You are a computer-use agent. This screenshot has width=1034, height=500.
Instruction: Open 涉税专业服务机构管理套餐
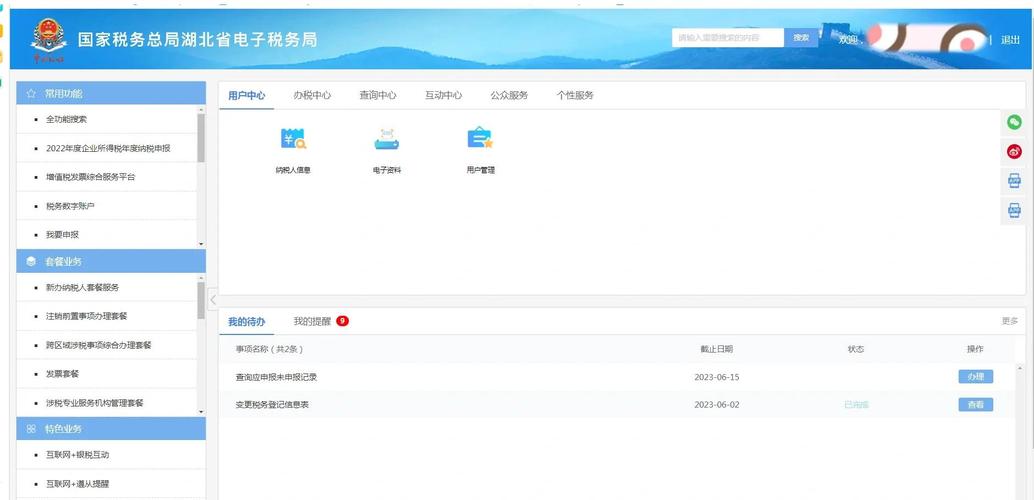(94, 402)
